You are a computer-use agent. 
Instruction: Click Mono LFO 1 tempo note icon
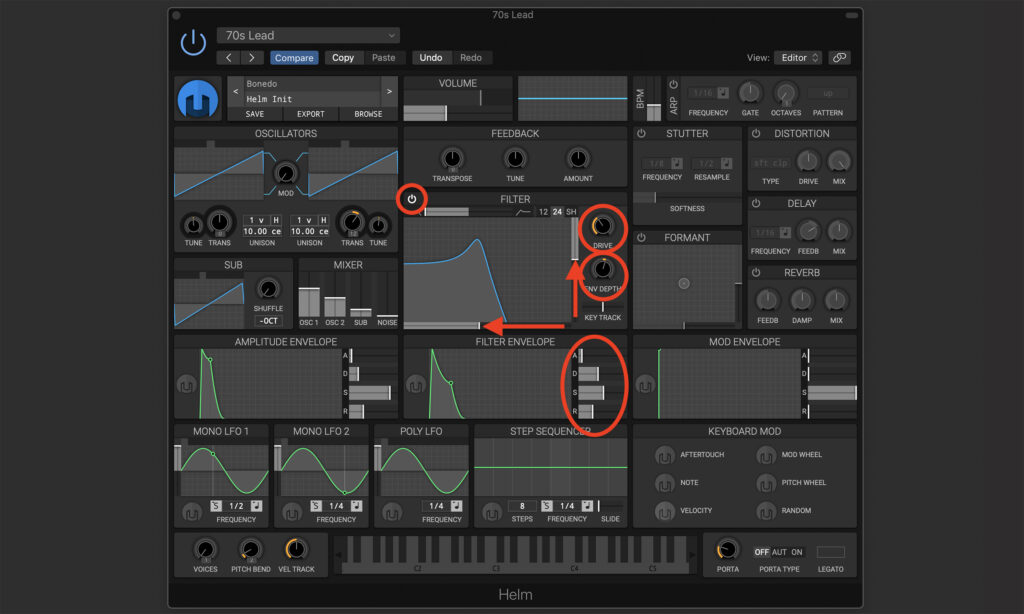[257, 506]
